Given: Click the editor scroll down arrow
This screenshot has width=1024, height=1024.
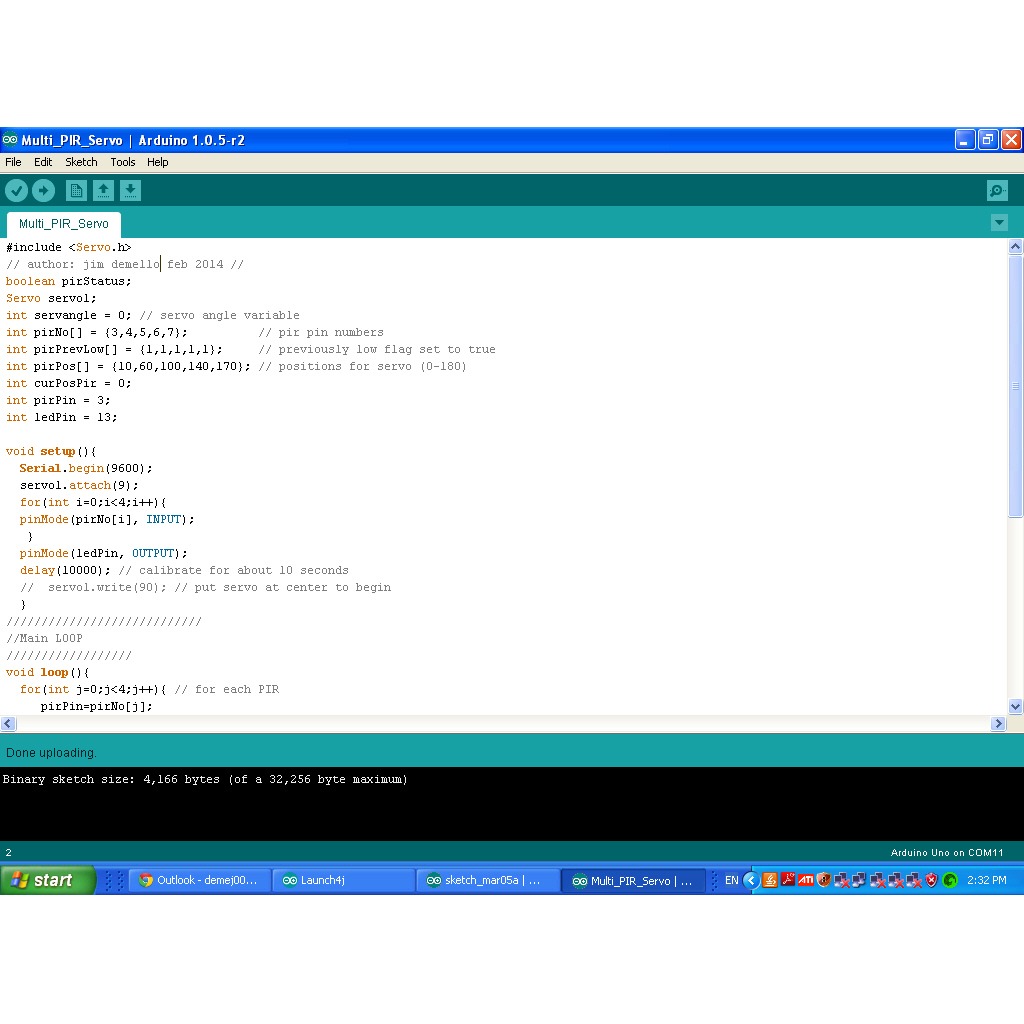Looking at the screenshot, I should click(x=1016, y=706).
